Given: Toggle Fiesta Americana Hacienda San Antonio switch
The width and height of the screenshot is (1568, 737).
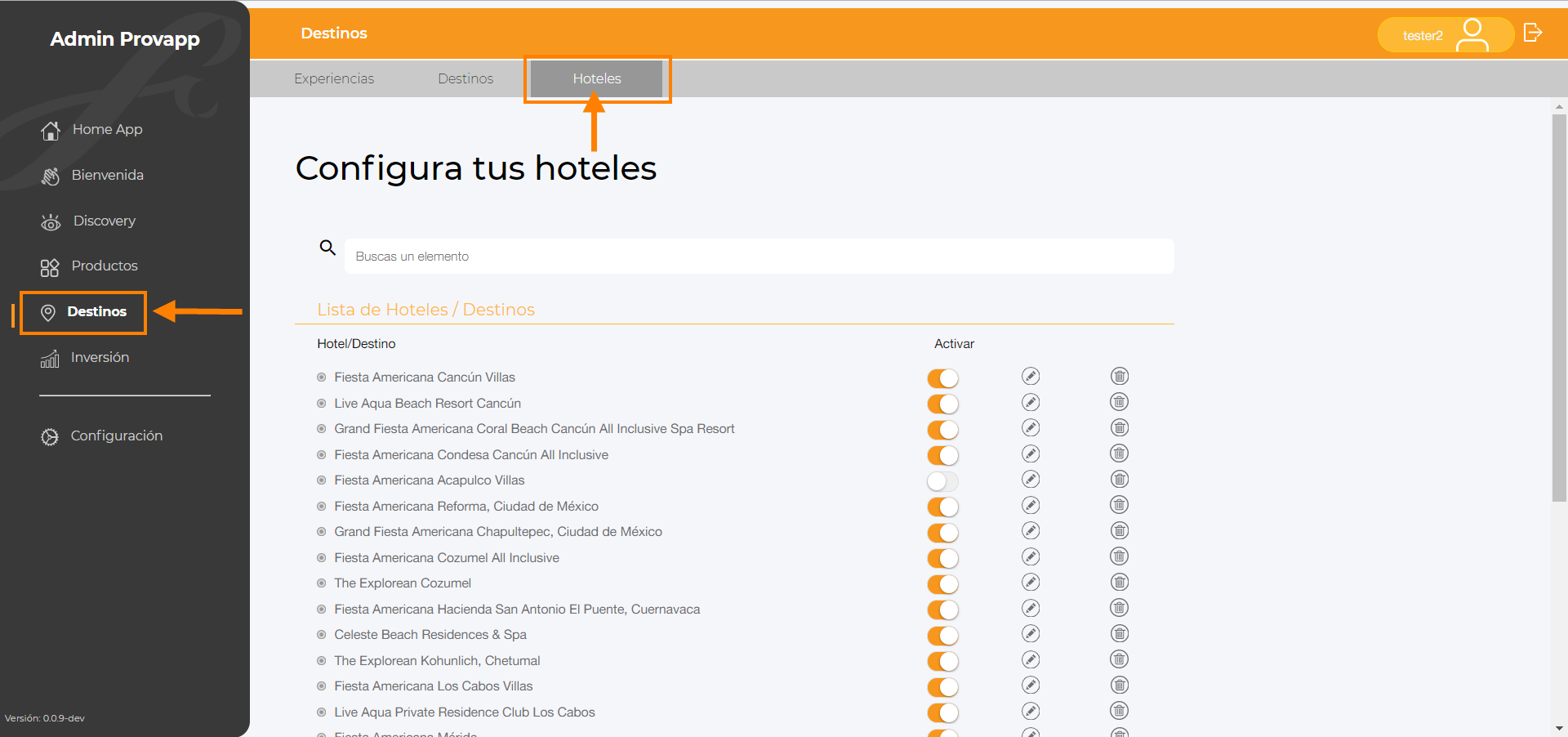Looking at the screenshot, I should pos(942,610).
